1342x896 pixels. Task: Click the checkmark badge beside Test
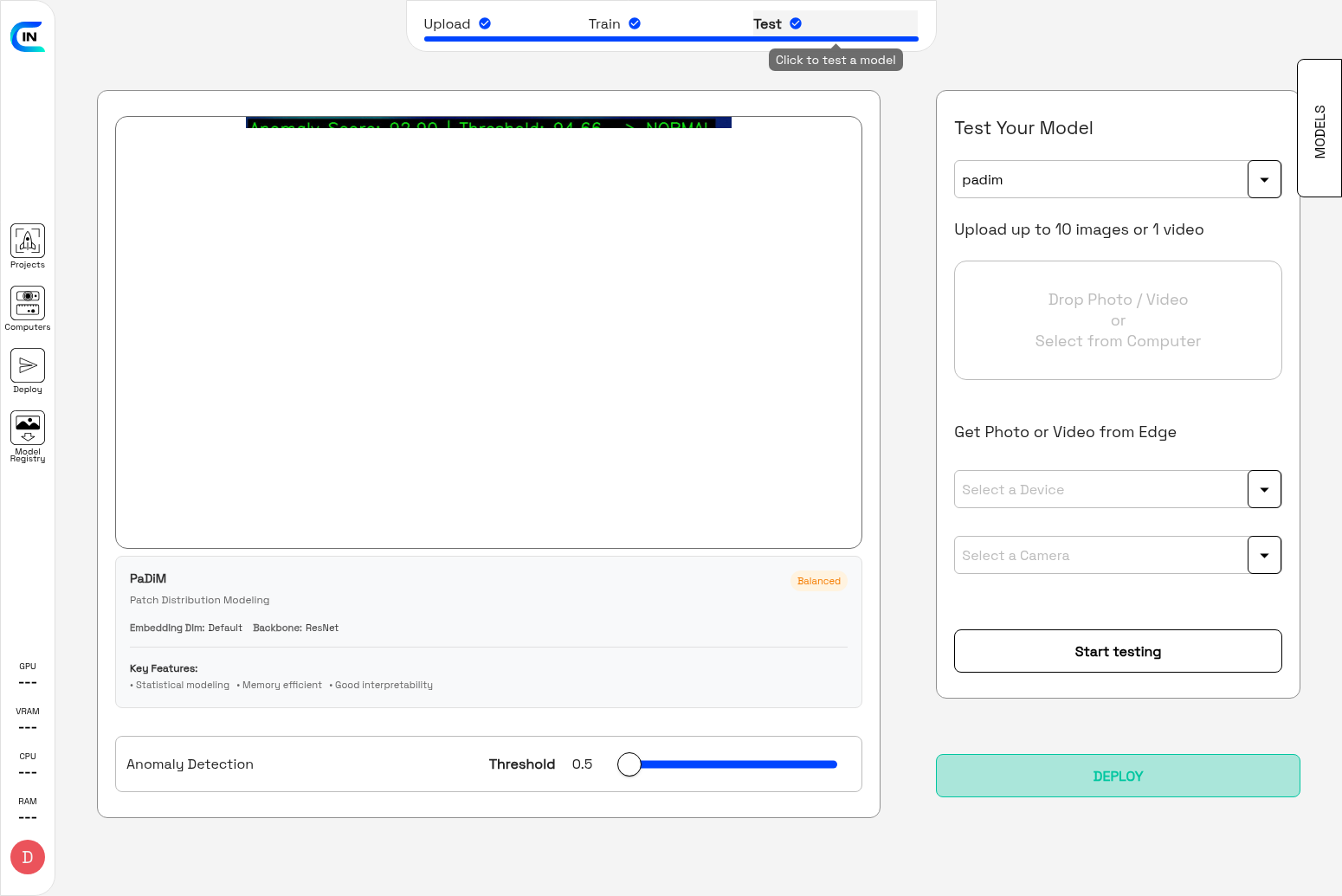(x=795, y=23)
